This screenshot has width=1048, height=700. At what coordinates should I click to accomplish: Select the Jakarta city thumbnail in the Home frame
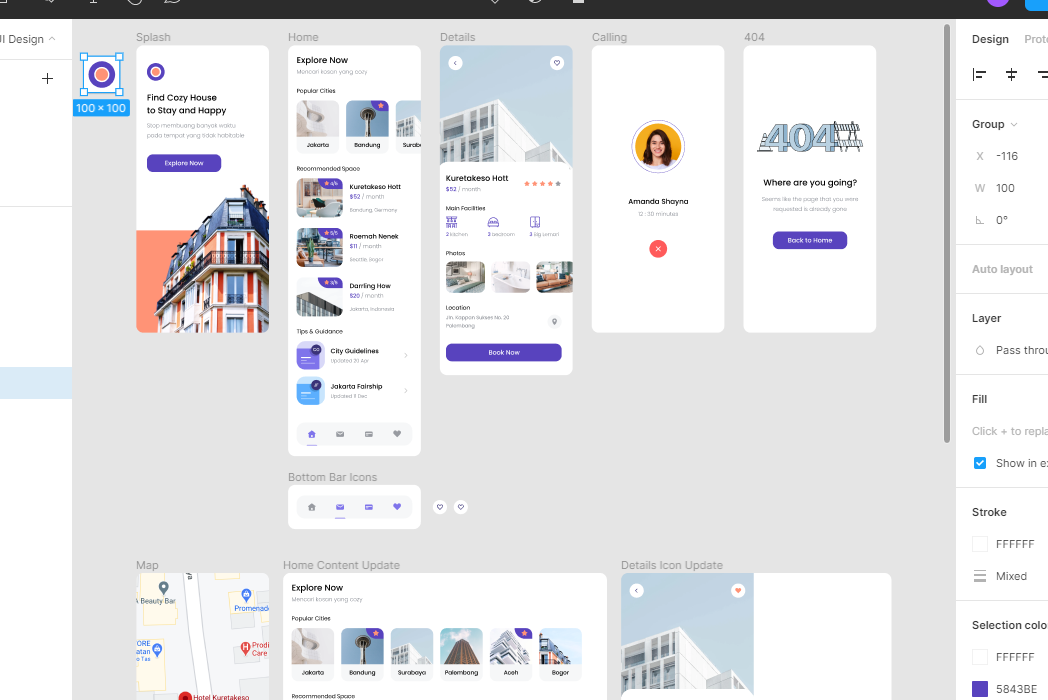click(318, 126)
